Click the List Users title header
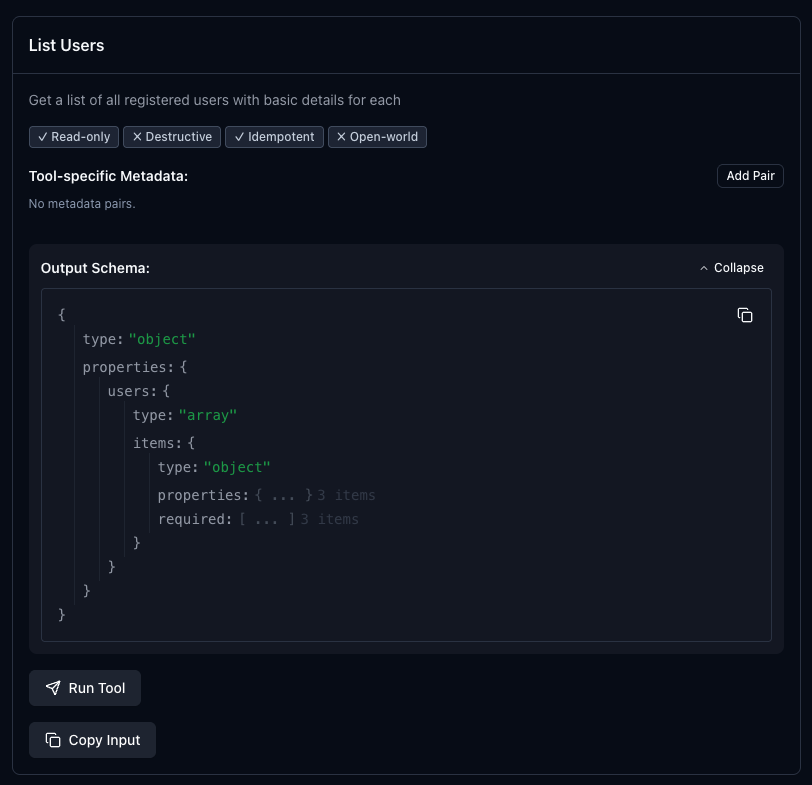 pyautogui.click(x=66, y=45)
